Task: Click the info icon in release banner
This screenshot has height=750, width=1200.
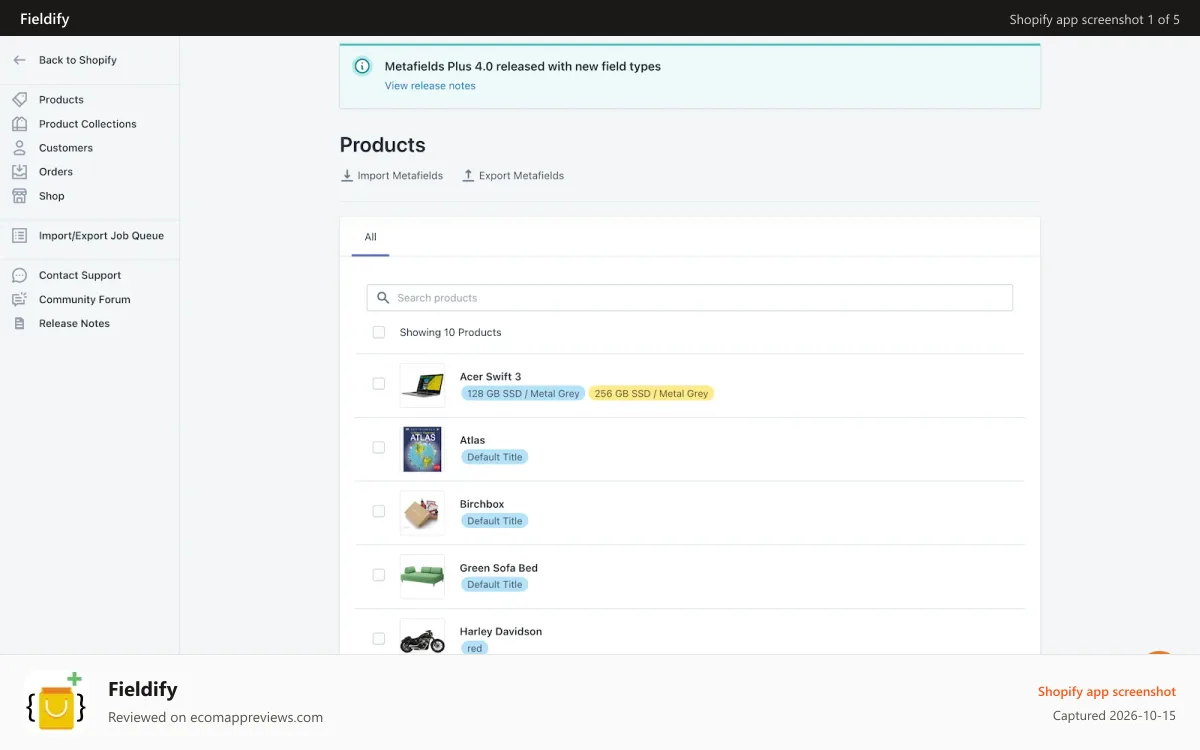Action: [362, 66]
